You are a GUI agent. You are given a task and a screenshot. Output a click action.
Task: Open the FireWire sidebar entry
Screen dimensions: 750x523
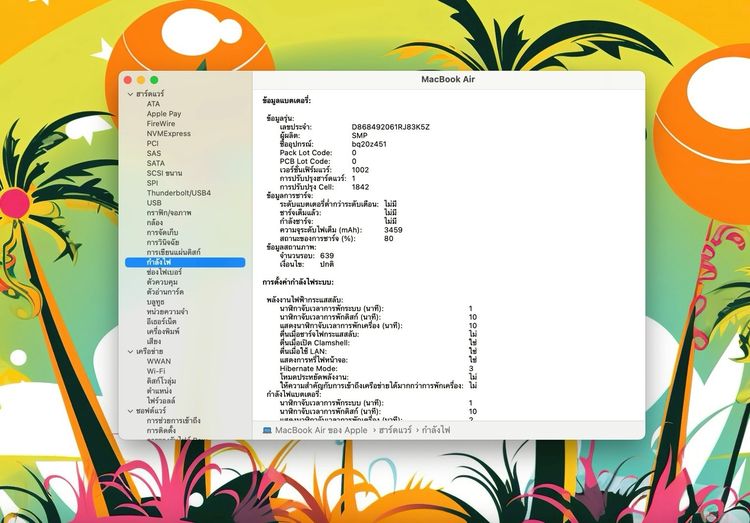(161, 123)
